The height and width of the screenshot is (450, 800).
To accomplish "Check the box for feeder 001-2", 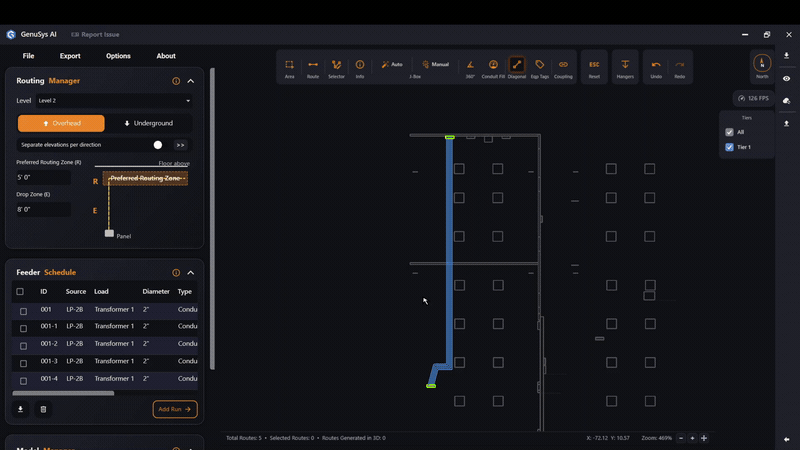I will (23, 346).
